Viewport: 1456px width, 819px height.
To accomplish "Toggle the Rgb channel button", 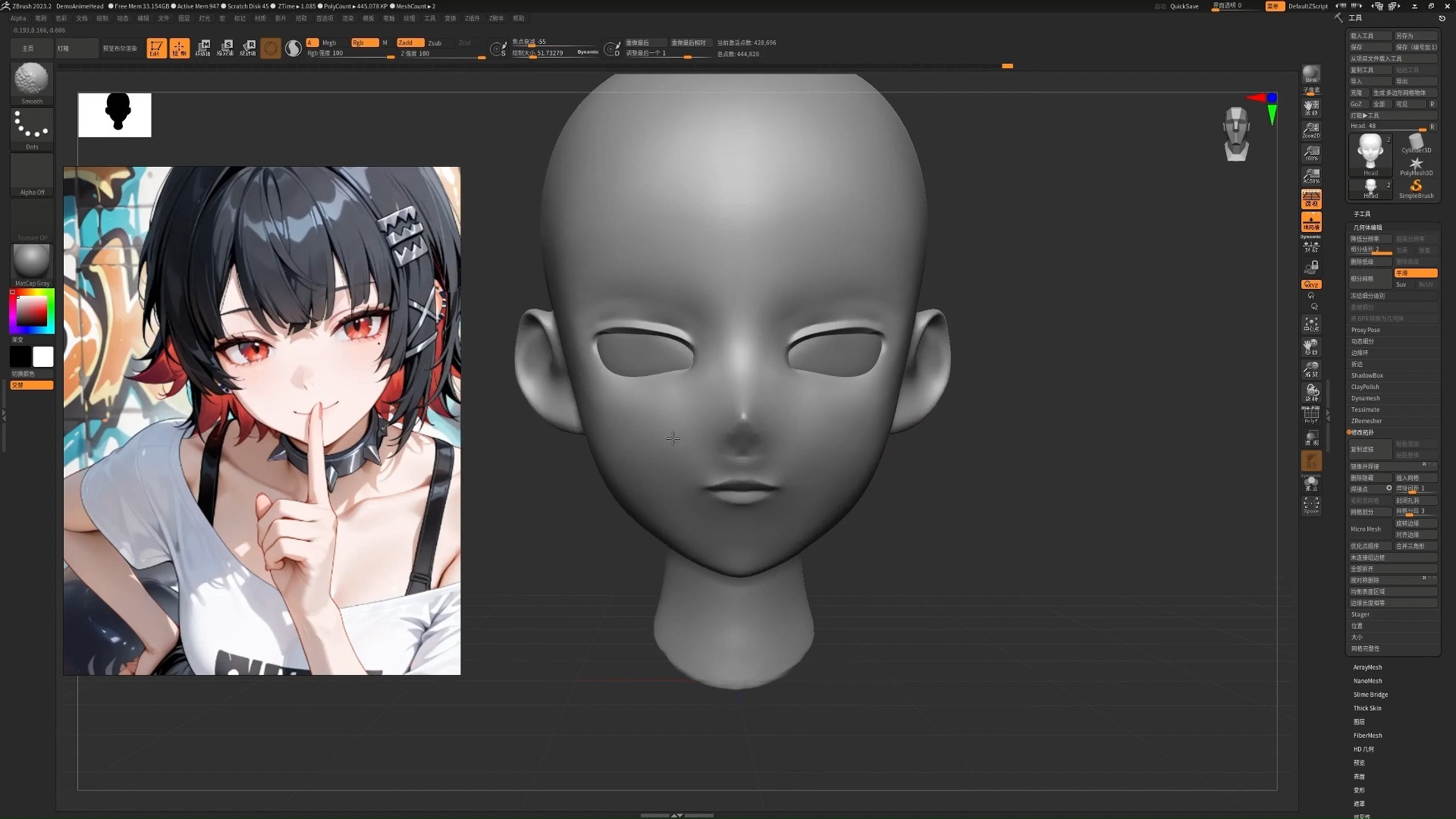I will (x=364, y=43).
